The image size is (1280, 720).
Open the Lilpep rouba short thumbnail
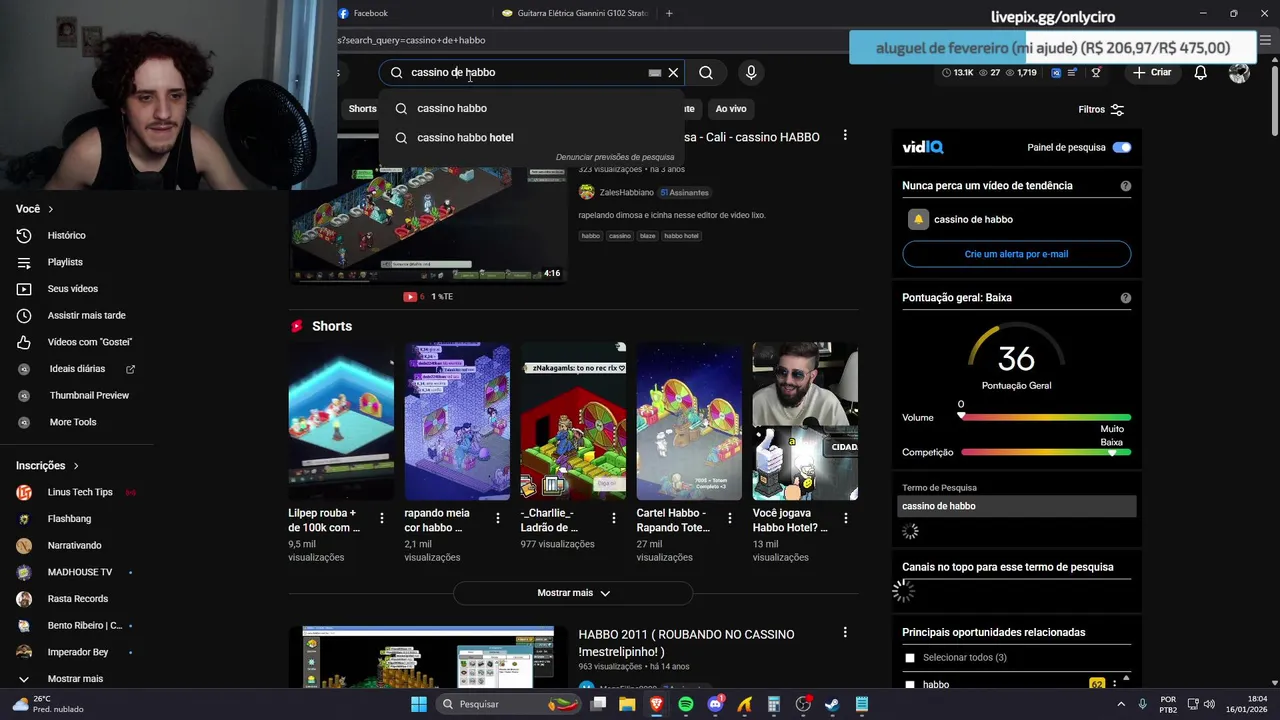pyautogui.click(x=341, y=421)
